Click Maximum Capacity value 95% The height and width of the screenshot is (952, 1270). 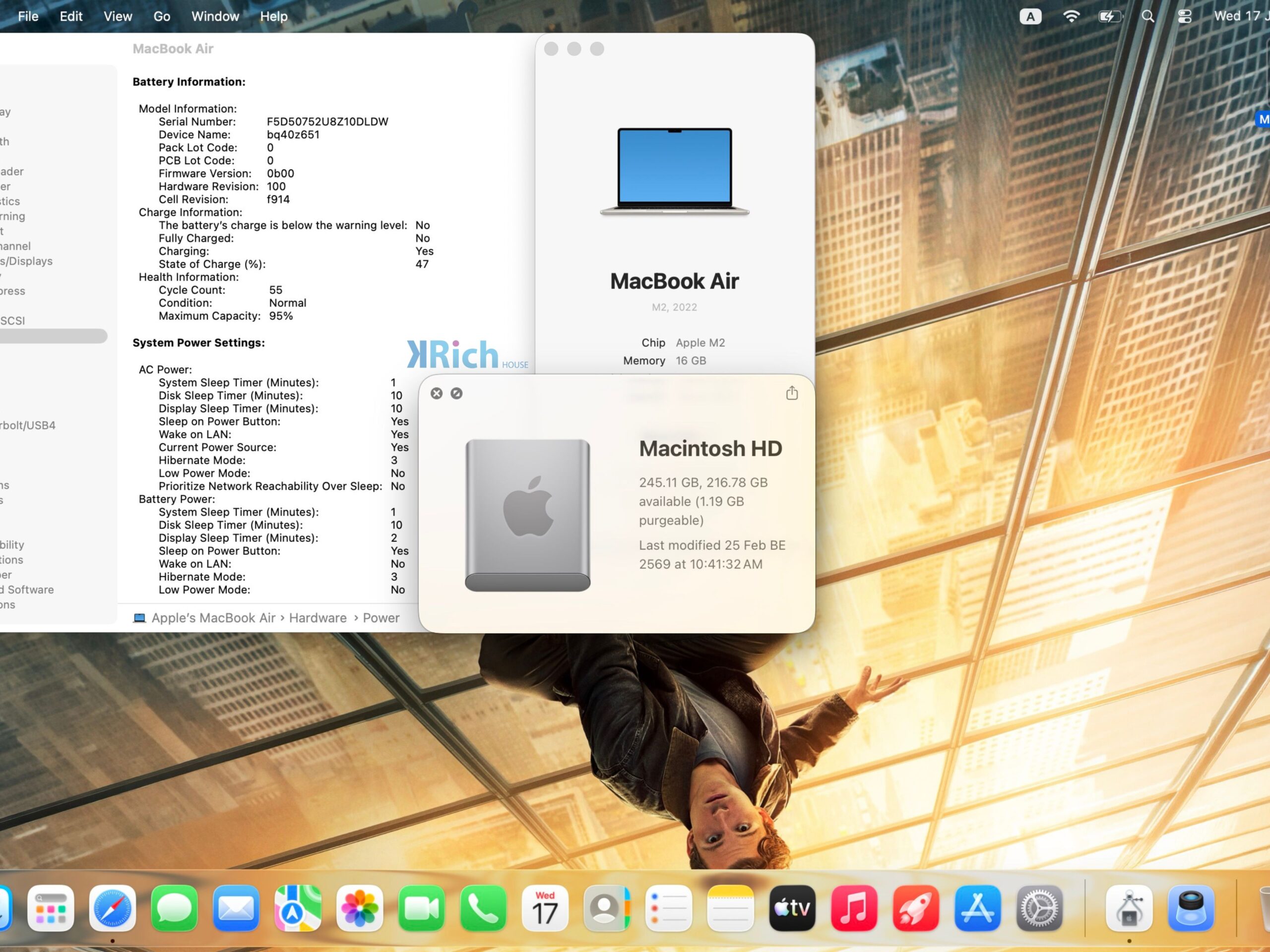281,316
